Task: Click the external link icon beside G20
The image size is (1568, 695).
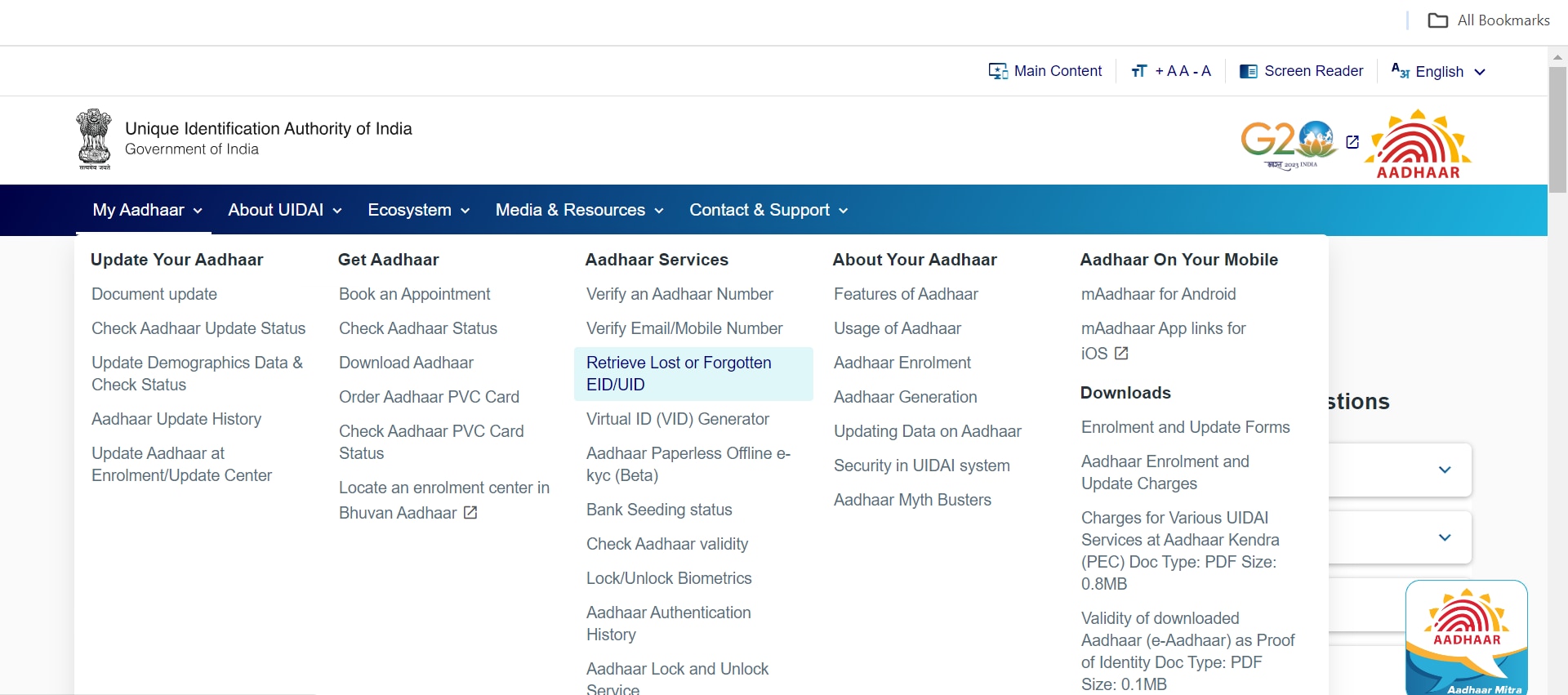Action: pyautogui.click(x=1352, y=142)
